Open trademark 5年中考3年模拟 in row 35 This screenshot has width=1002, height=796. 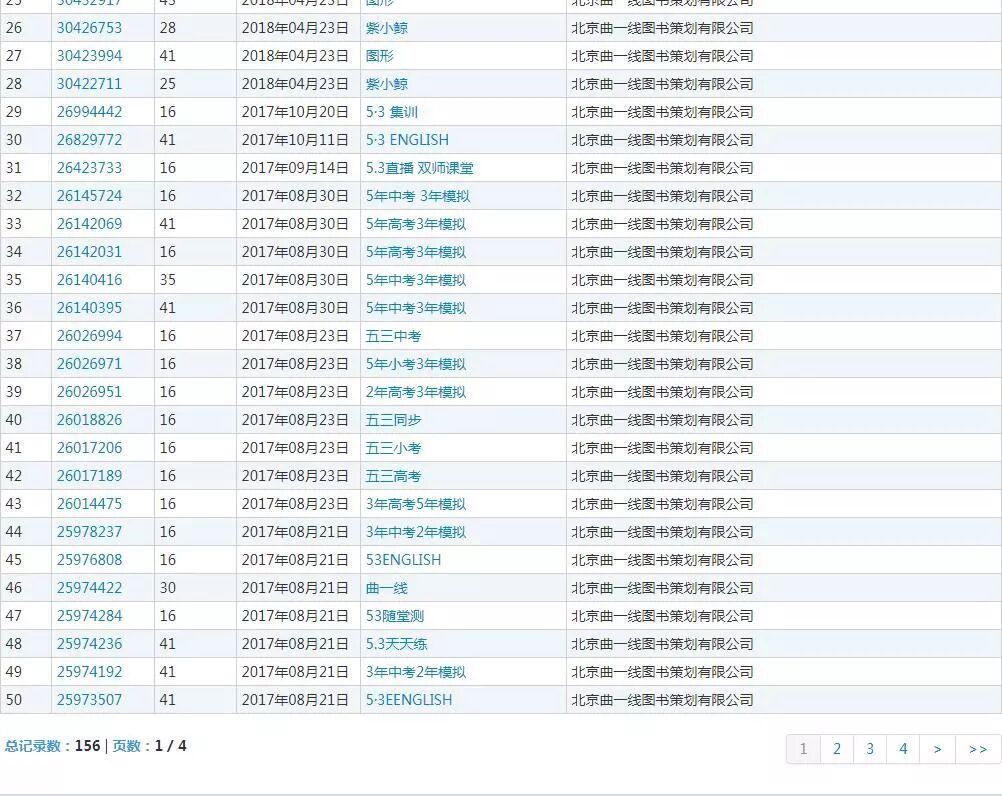point(416,280)
